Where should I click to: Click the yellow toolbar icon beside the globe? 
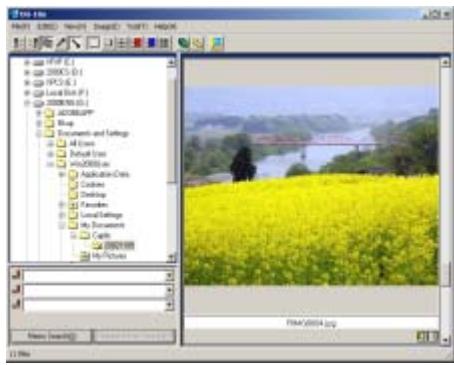coord(198,43)
